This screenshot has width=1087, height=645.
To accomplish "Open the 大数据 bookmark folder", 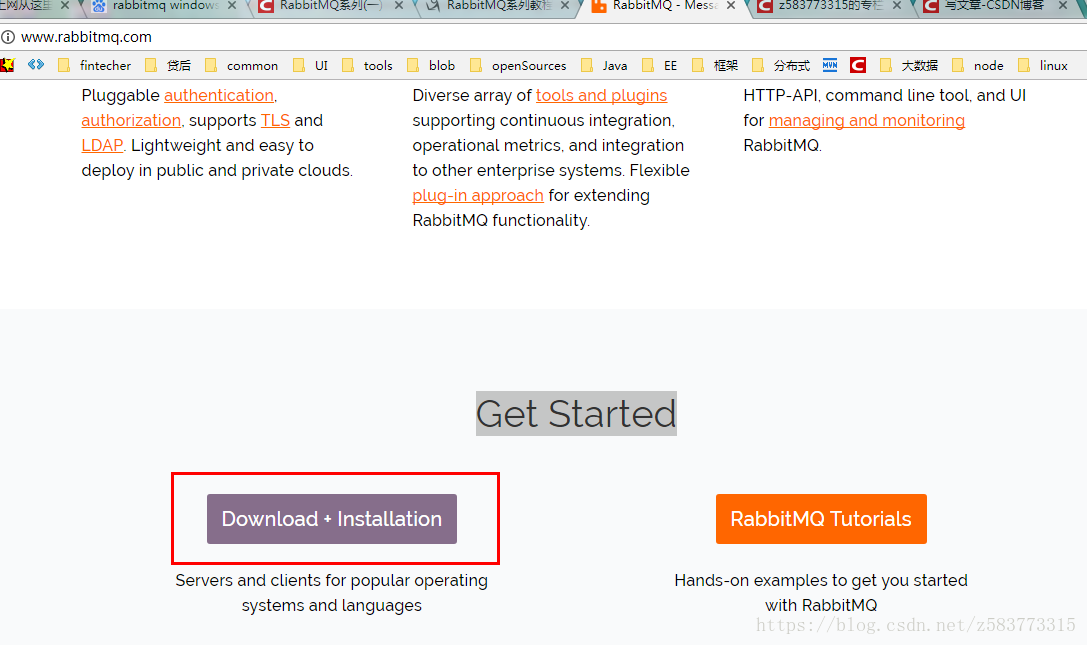I will [909, 65].
